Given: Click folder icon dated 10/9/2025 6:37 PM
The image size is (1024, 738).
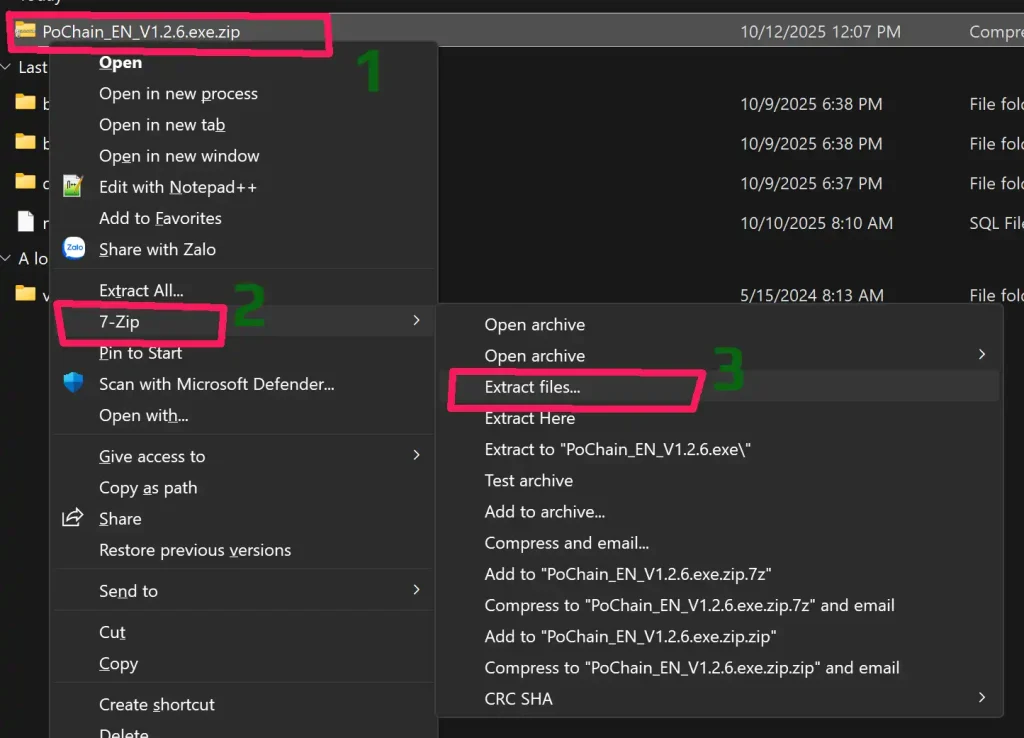Looking at the screenshot, I should [26, 182].
